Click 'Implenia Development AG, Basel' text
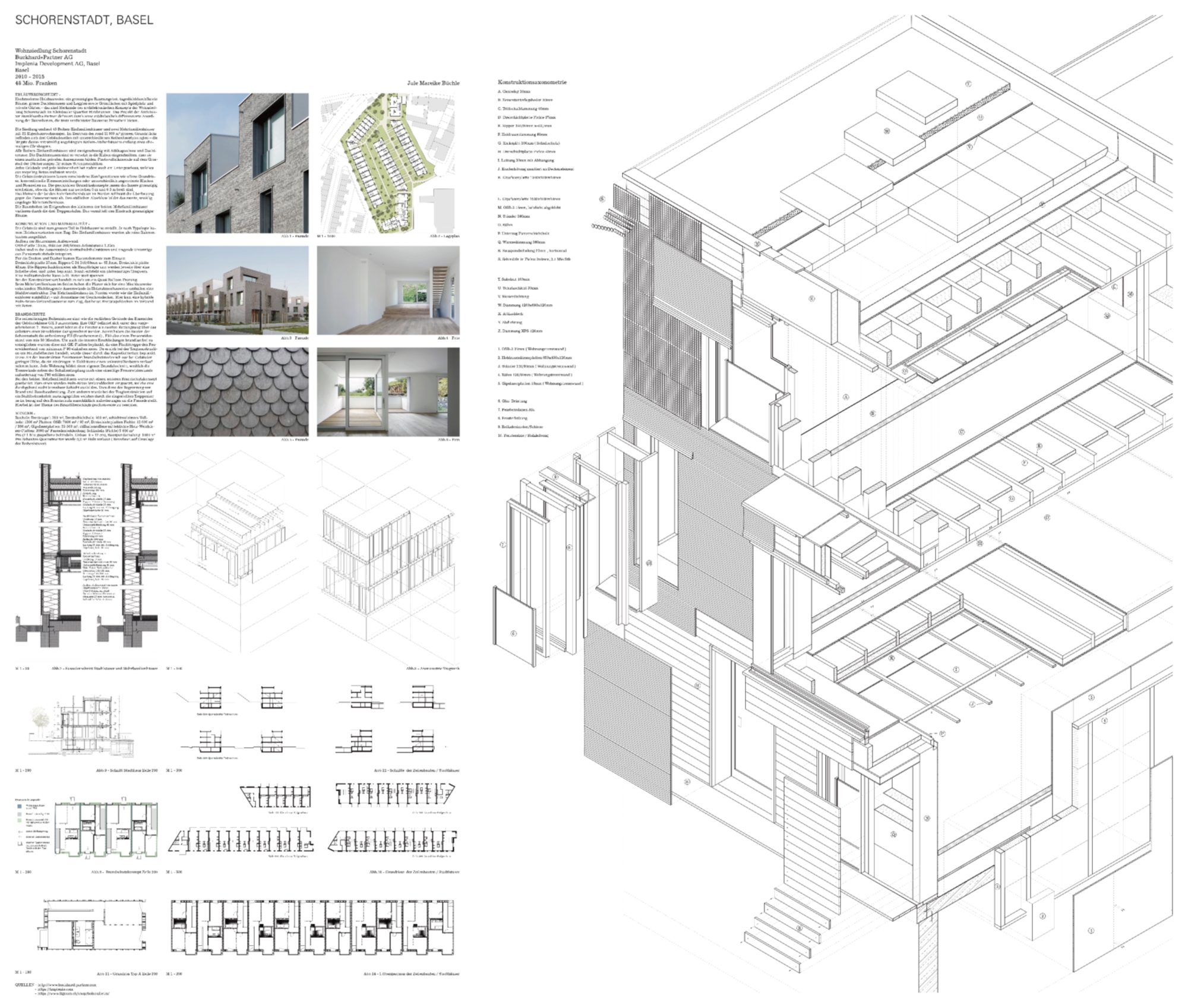The image size is (1188, 1008). [57, 64]
